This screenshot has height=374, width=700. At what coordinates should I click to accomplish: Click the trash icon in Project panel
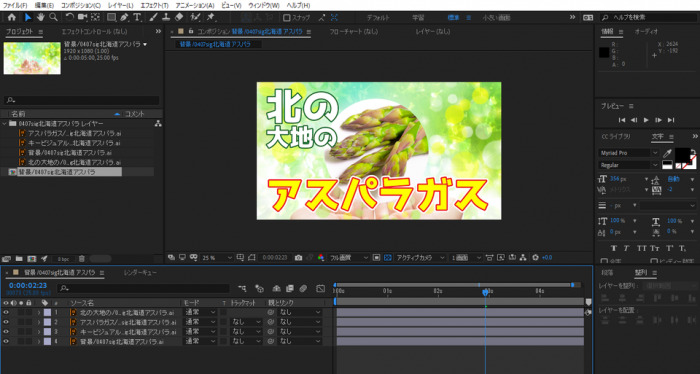pyautogui.click(x=82, y=259)
